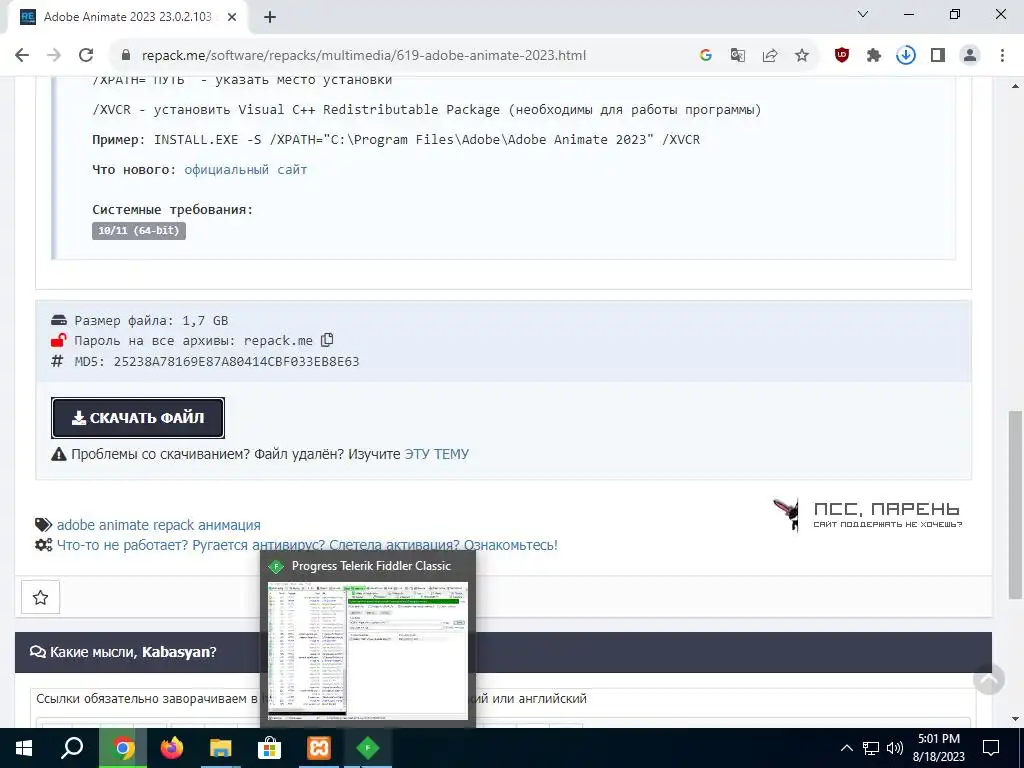Screen dimensions: 1024x768
Task: Click the translate page icon
Action: (737, 56)
